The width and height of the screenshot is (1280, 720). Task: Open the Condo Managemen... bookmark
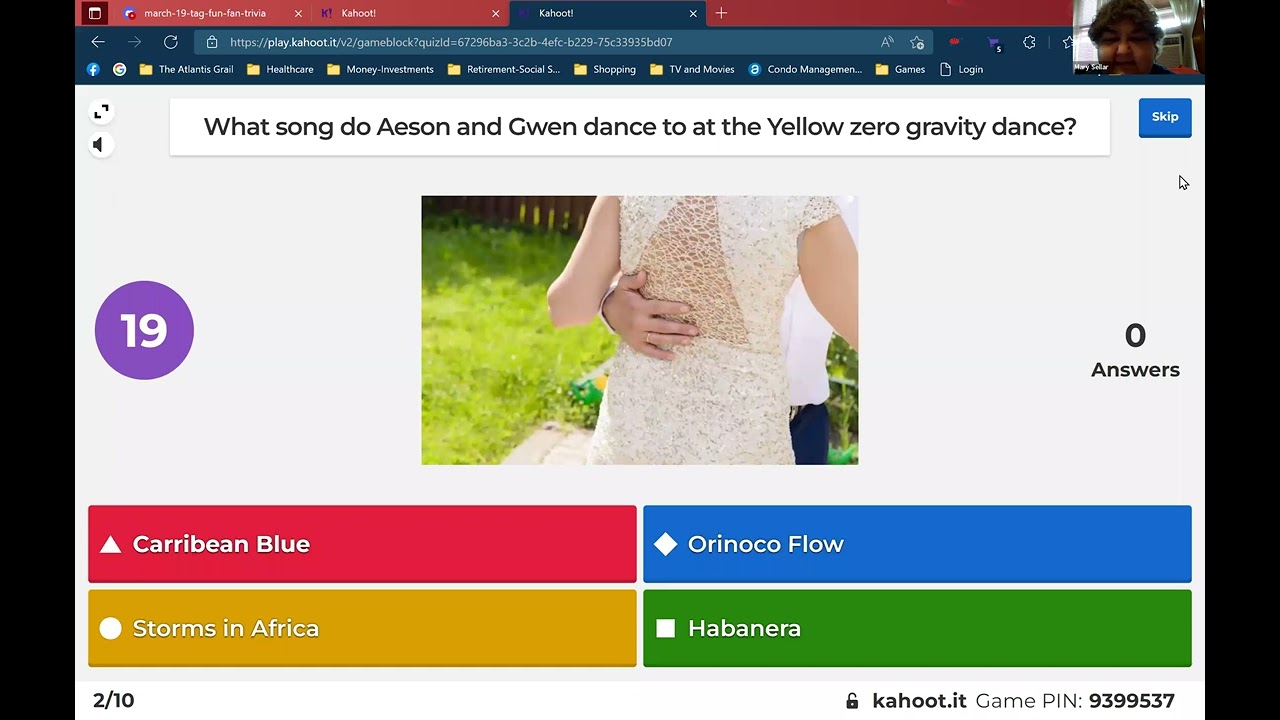[804, 69]
